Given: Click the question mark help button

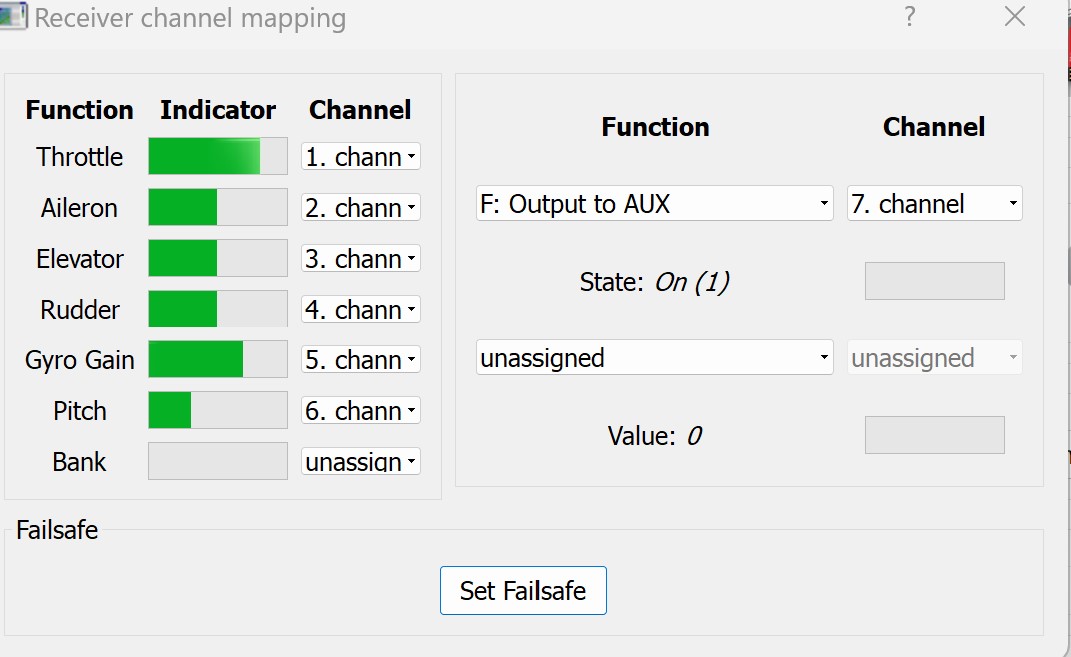Looking at the screenshot, I should click(x=910, y=17).
